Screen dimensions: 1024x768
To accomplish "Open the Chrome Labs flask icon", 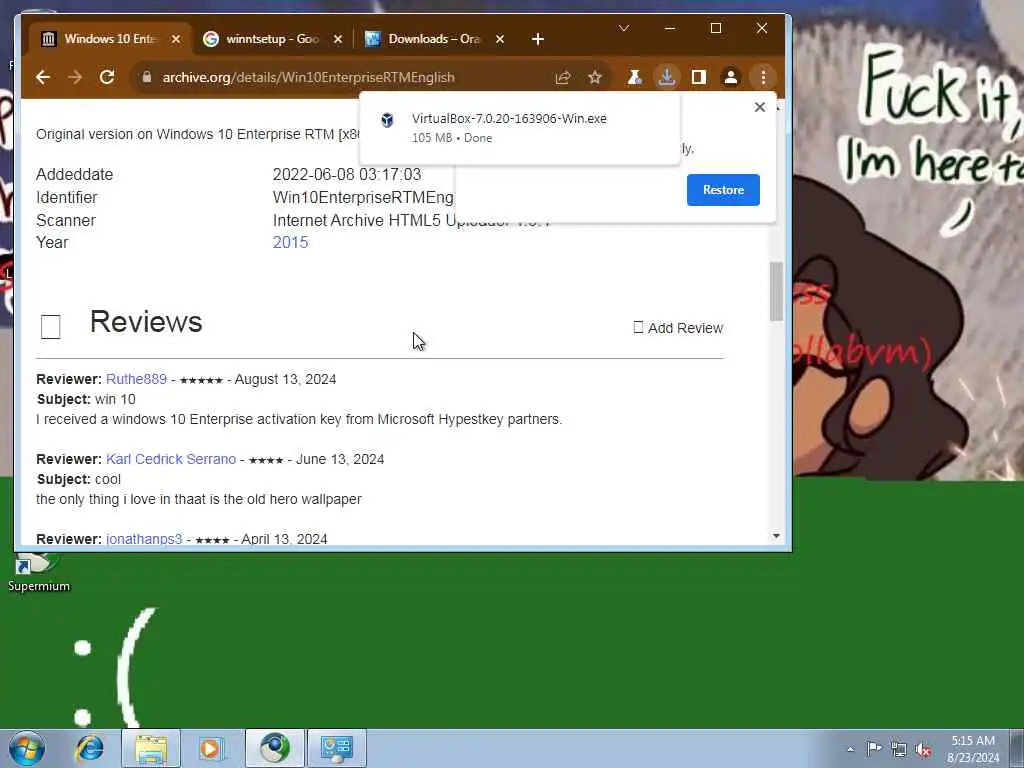I will [x=634, y=77].
